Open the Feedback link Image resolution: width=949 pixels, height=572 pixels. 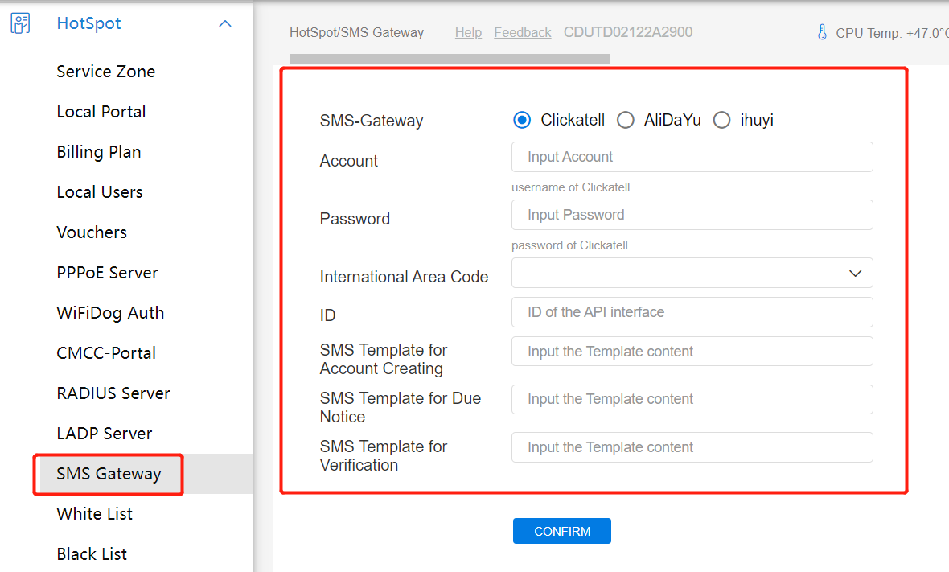coord(522,33)
